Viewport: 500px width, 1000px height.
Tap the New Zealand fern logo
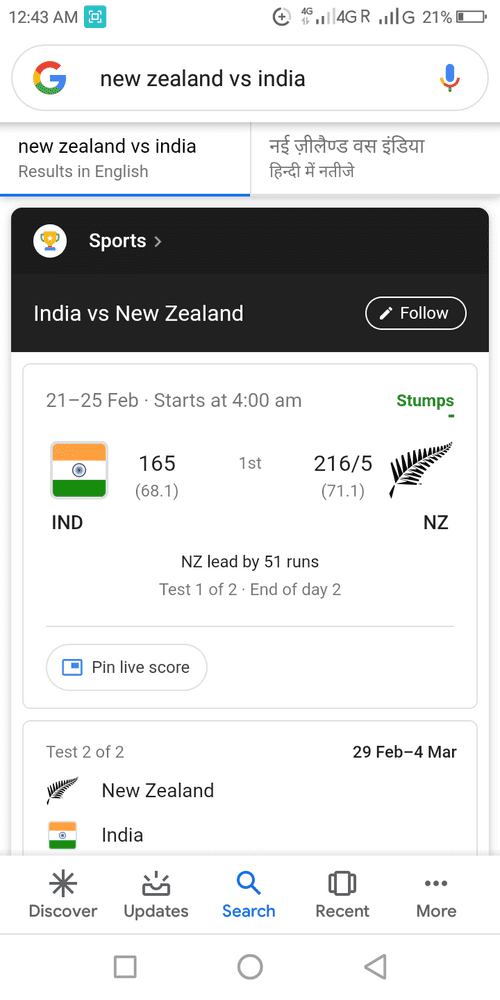point(421,469)
